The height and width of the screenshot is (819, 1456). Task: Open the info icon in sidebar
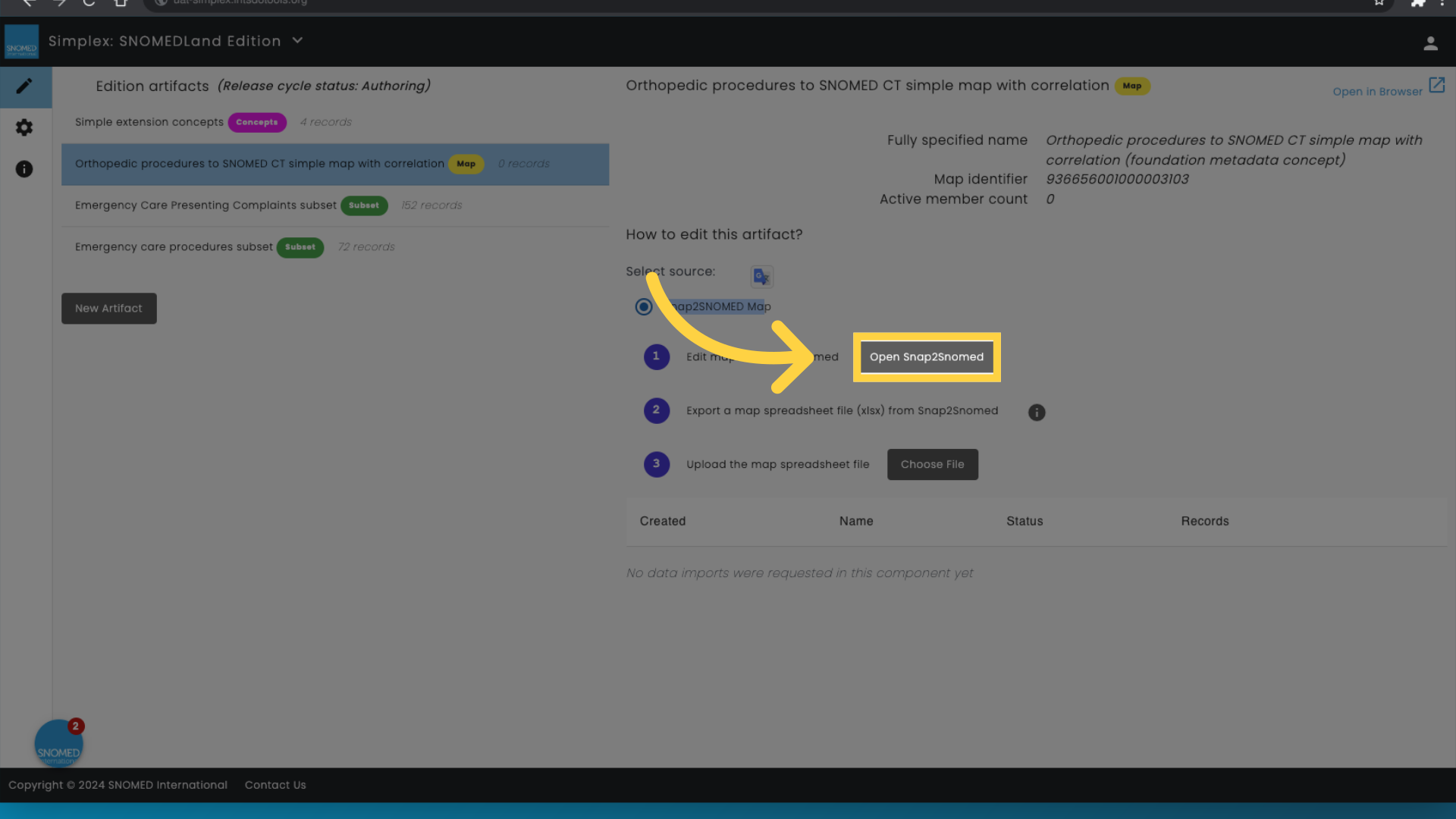coord(24,169)
